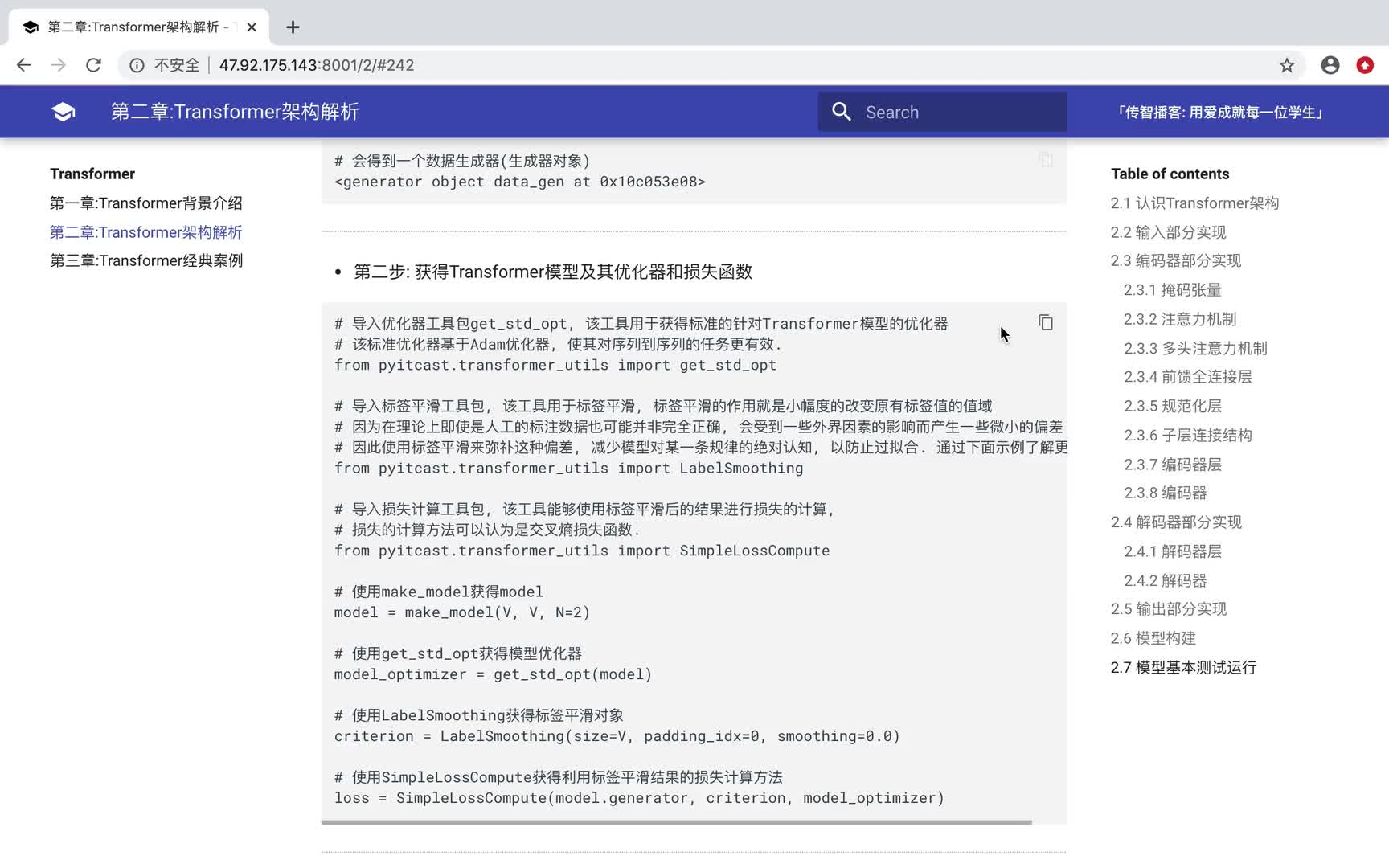The height and width of the screenshot is (868, 1389).
Task: Jump to 2.4.1 解码器层
Action: coord(1173,551)
